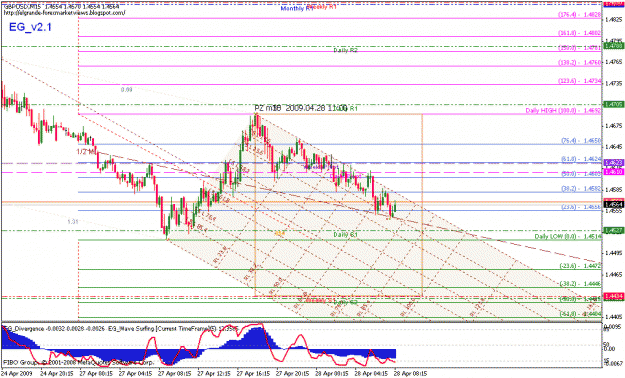Click the green 1.4705 price tag
The image size is (625, 378).
[613, 104]
